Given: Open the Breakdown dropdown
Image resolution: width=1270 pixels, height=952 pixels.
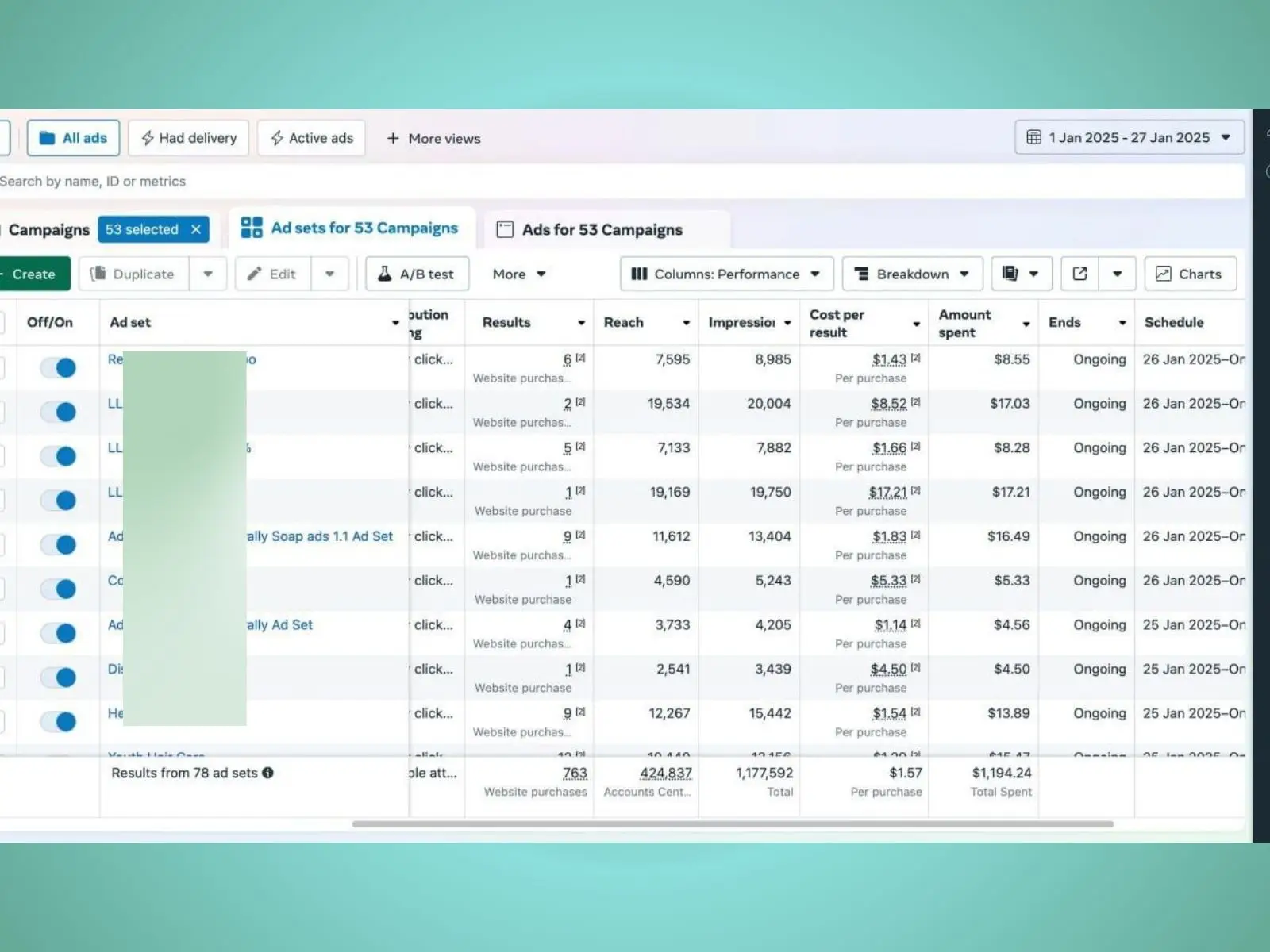Looking at the screenshot, I should click(x=912, y=274).
